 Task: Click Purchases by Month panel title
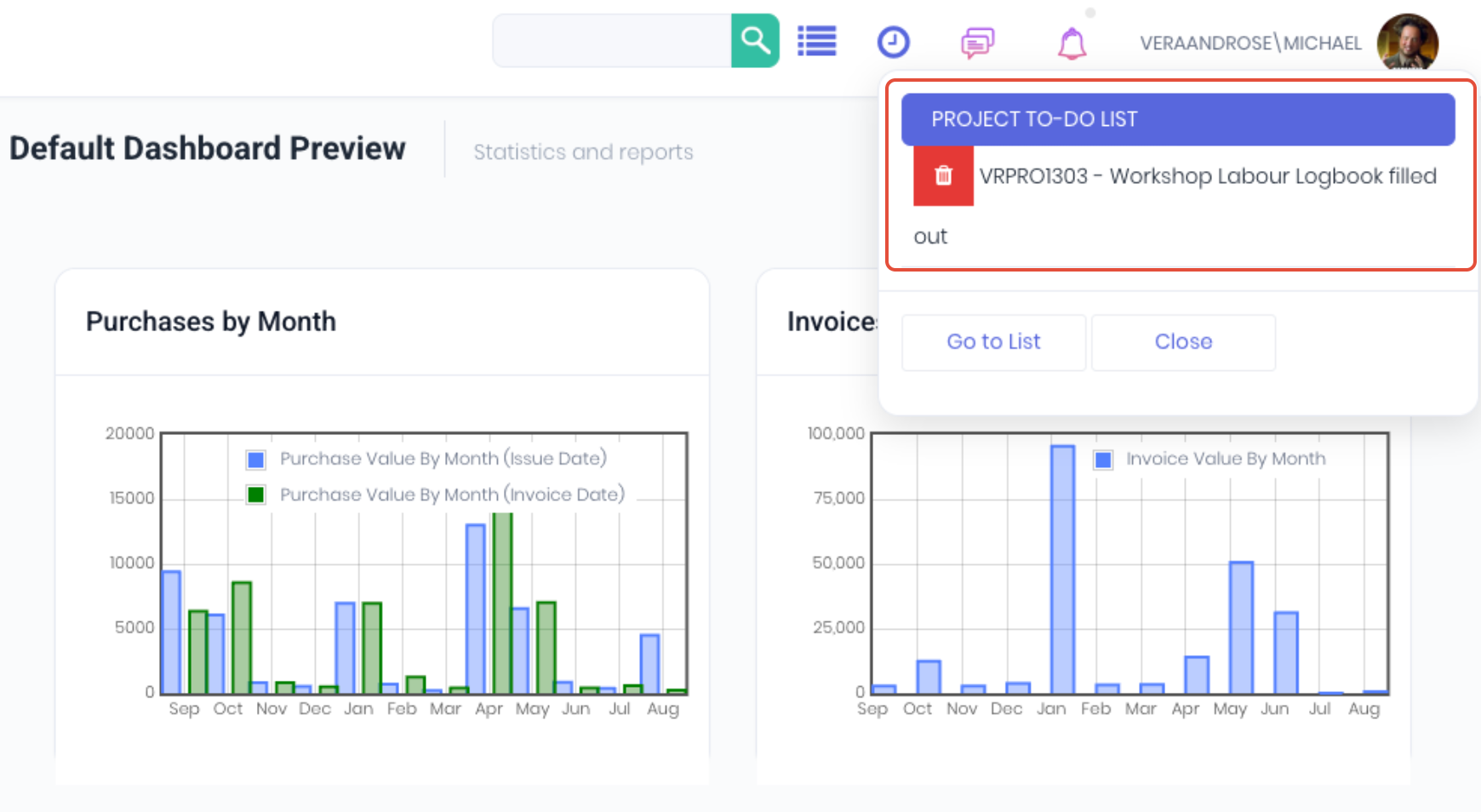(x=211, y=322)
